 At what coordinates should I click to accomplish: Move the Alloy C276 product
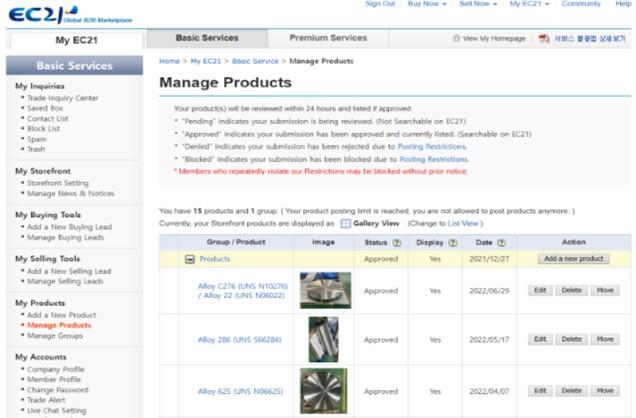click(x=605, y=290)
